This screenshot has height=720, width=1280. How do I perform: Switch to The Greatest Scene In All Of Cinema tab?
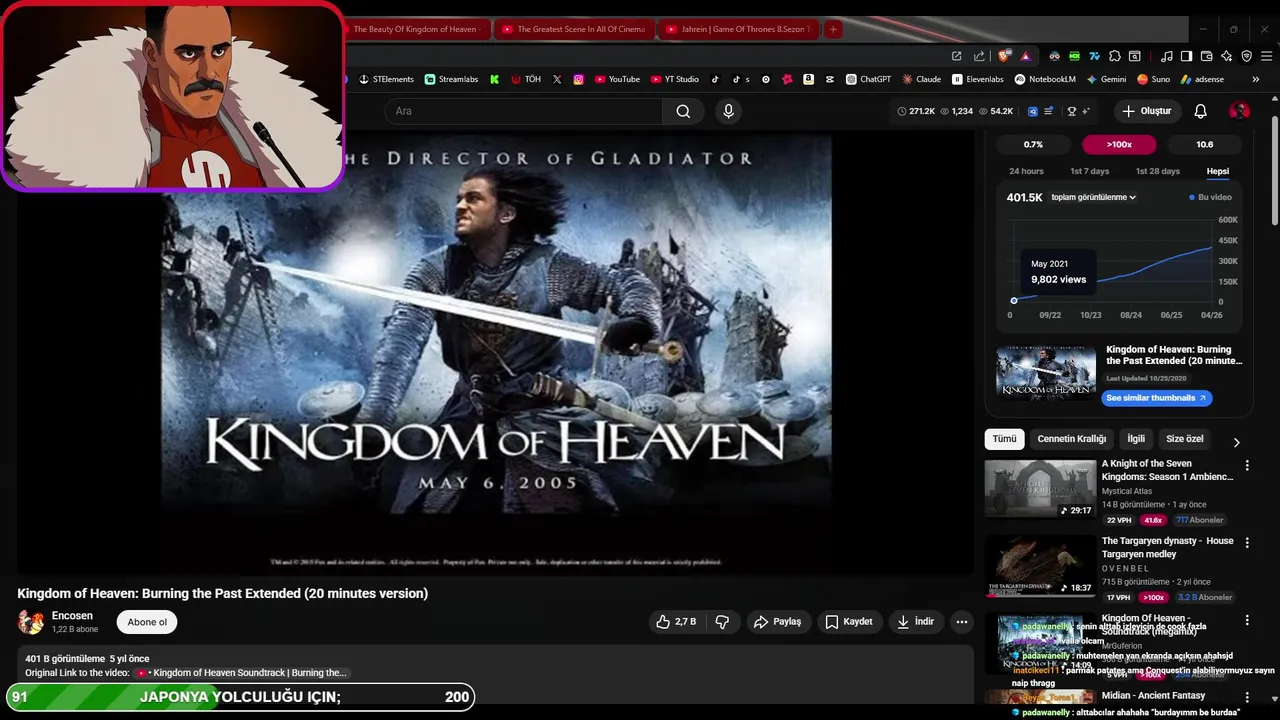point(573,29)
